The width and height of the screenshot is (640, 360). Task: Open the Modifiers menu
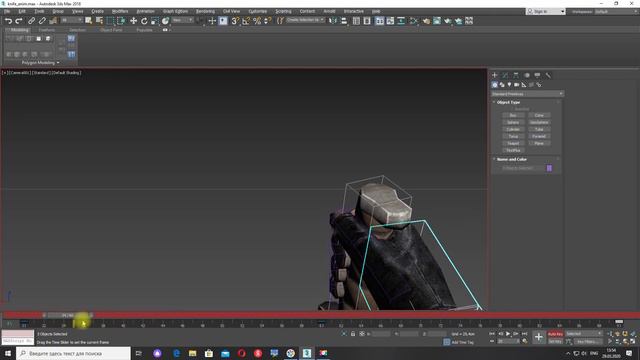coord(120,11)
